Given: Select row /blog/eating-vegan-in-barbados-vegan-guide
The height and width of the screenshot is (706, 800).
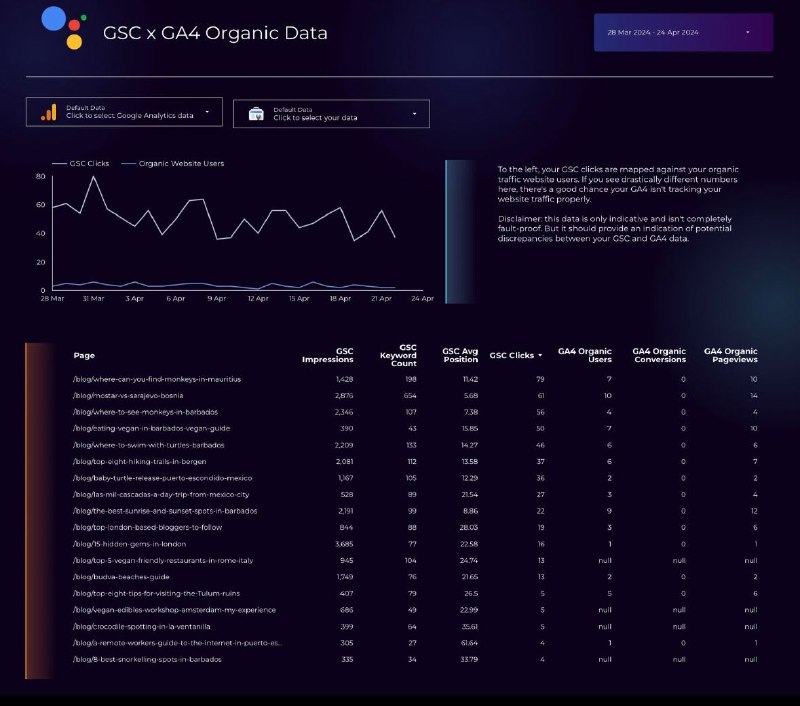Looking at the screenshot, I should pos(415,428).
